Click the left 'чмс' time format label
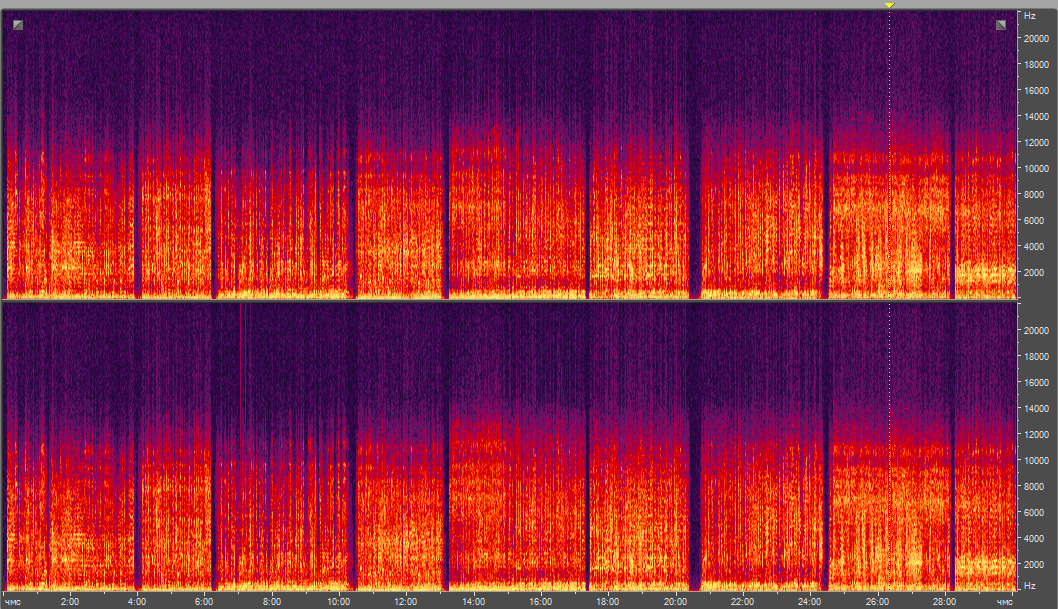Viewport: 1058px width, 609px height. (x=12, y=602)
